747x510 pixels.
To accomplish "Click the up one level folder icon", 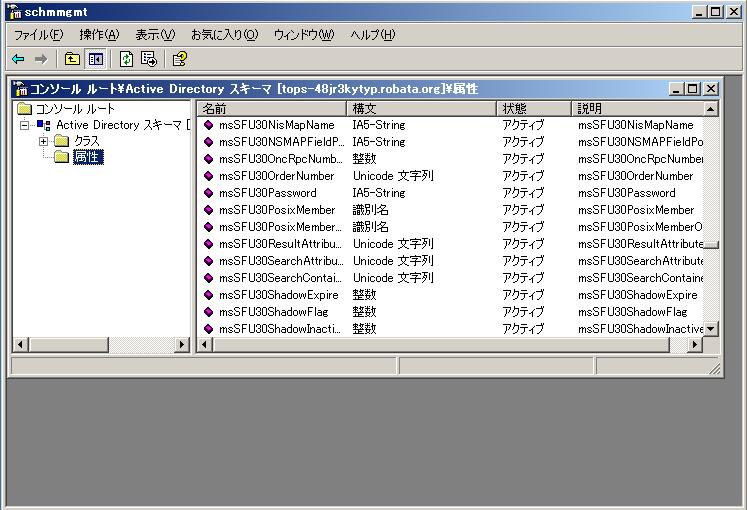I will coord(72,59).
